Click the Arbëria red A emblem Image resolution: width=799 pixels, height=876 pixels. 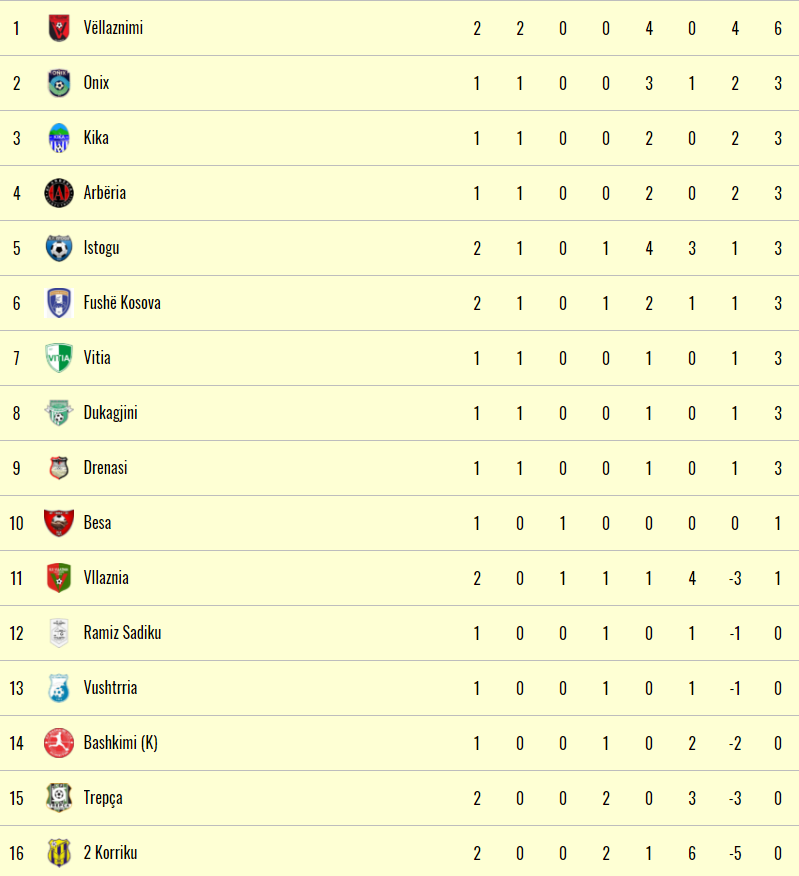pyautogui.click(x=59, y=193)
